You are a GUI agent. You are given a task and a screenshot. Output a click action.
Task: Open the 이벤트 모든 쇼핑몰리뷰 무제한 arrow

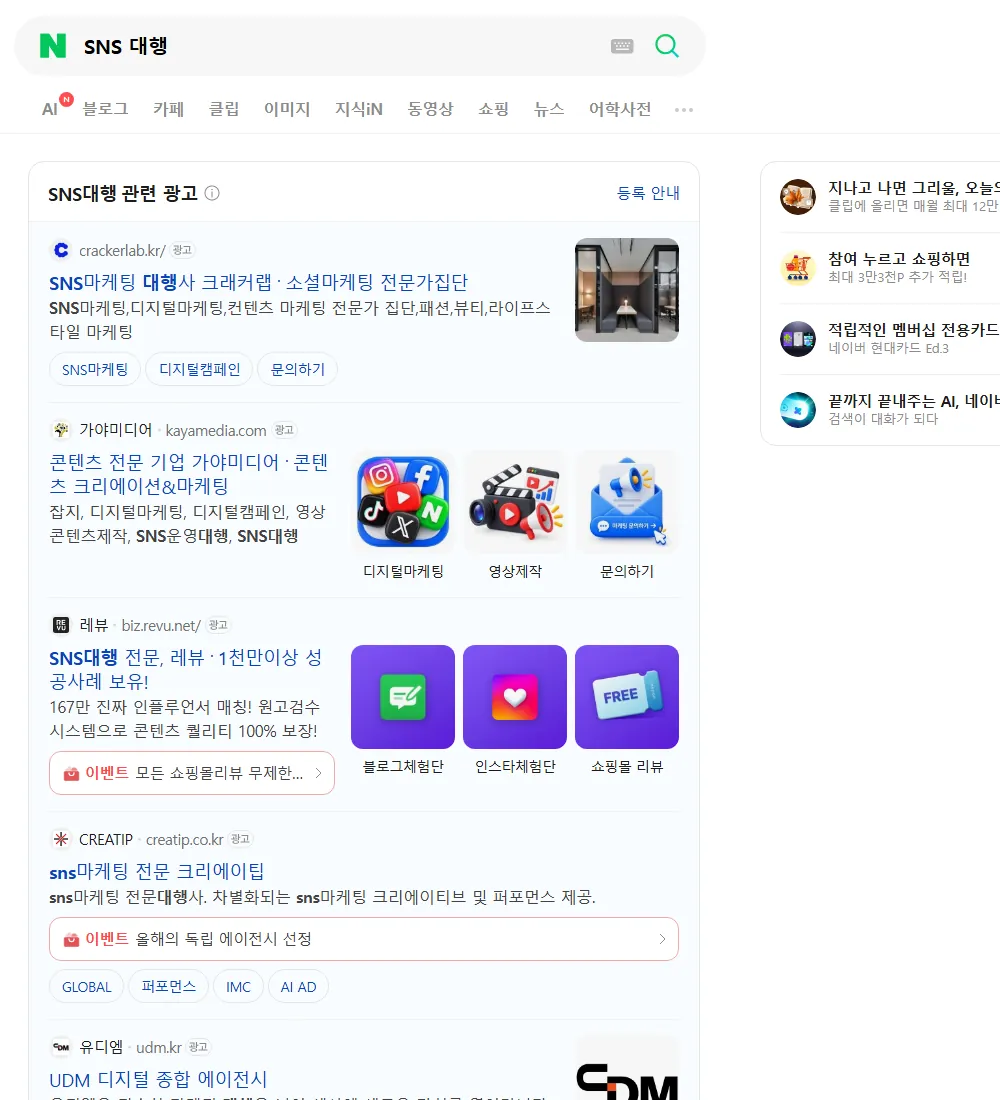tap(319, 772)
